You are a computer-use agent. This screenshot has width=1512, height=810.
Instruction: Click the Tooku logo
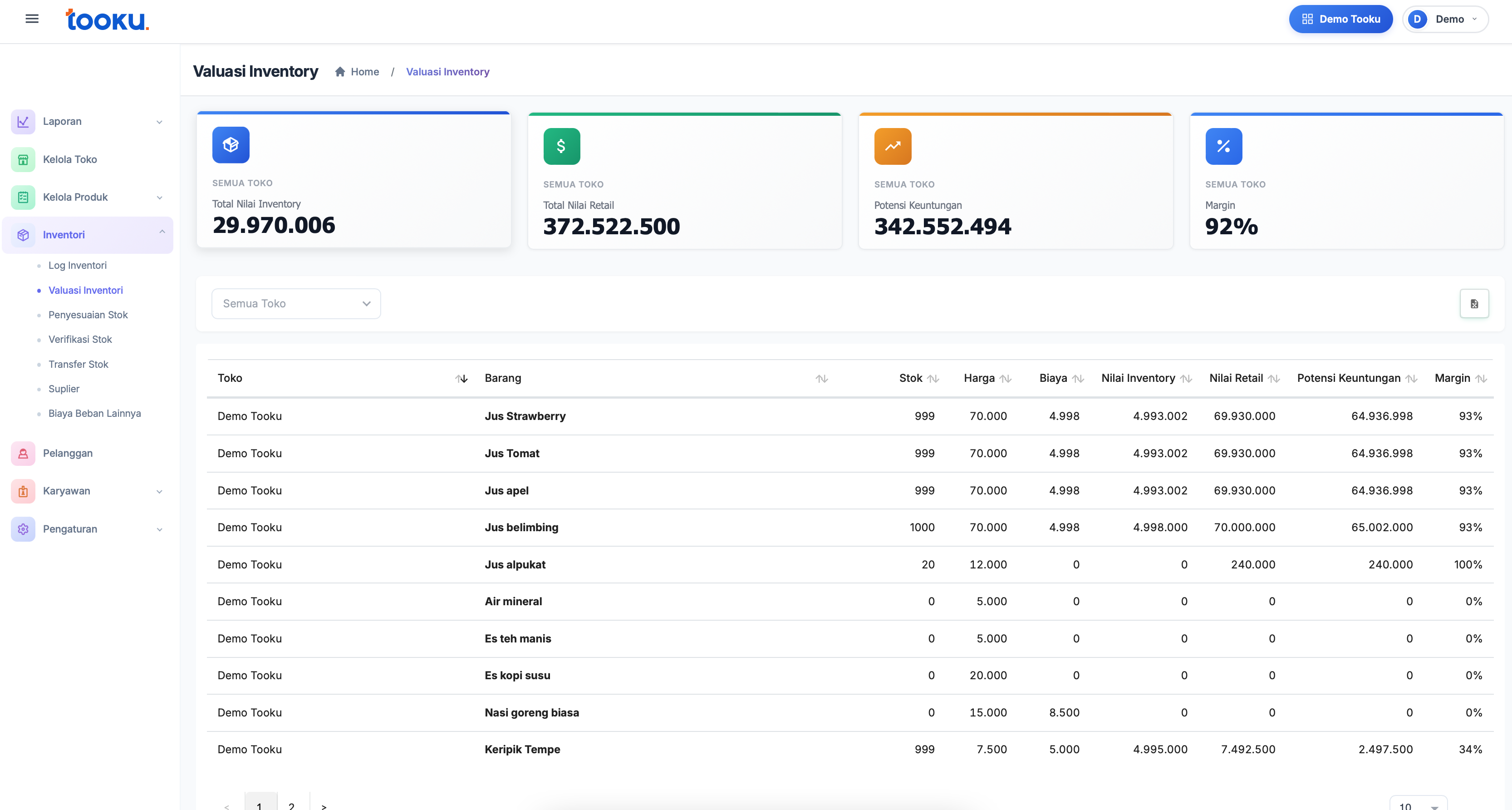[x=107, y=20]
